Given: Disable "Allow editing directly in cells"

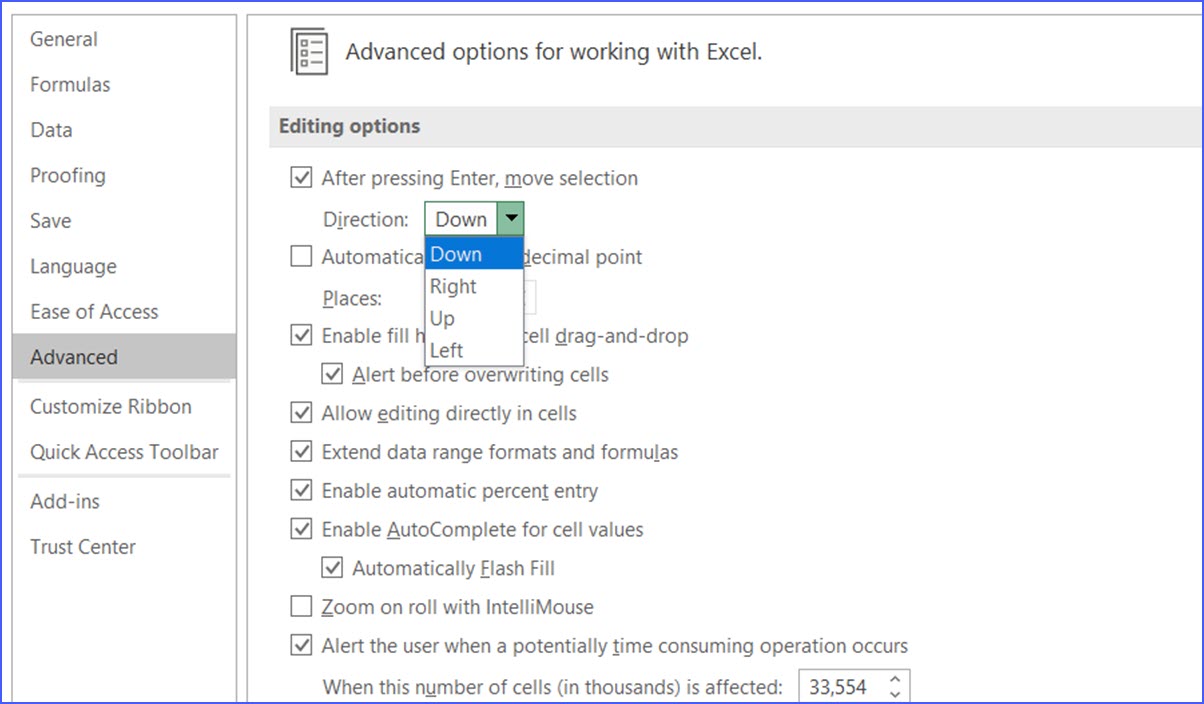Looking at the screenshot, I should (x=301, y=412).
